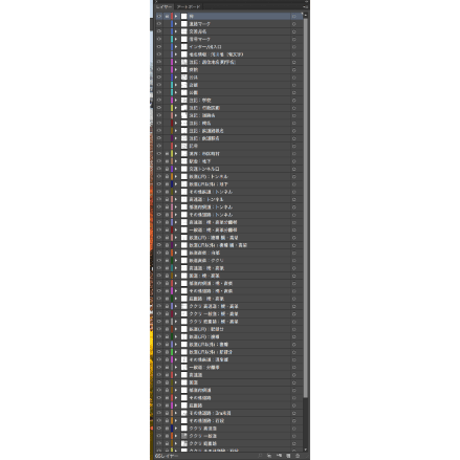Hide the インター出入口 layer via eye
The height and width of the screenshot is (460, 460).
coord(159,47)
